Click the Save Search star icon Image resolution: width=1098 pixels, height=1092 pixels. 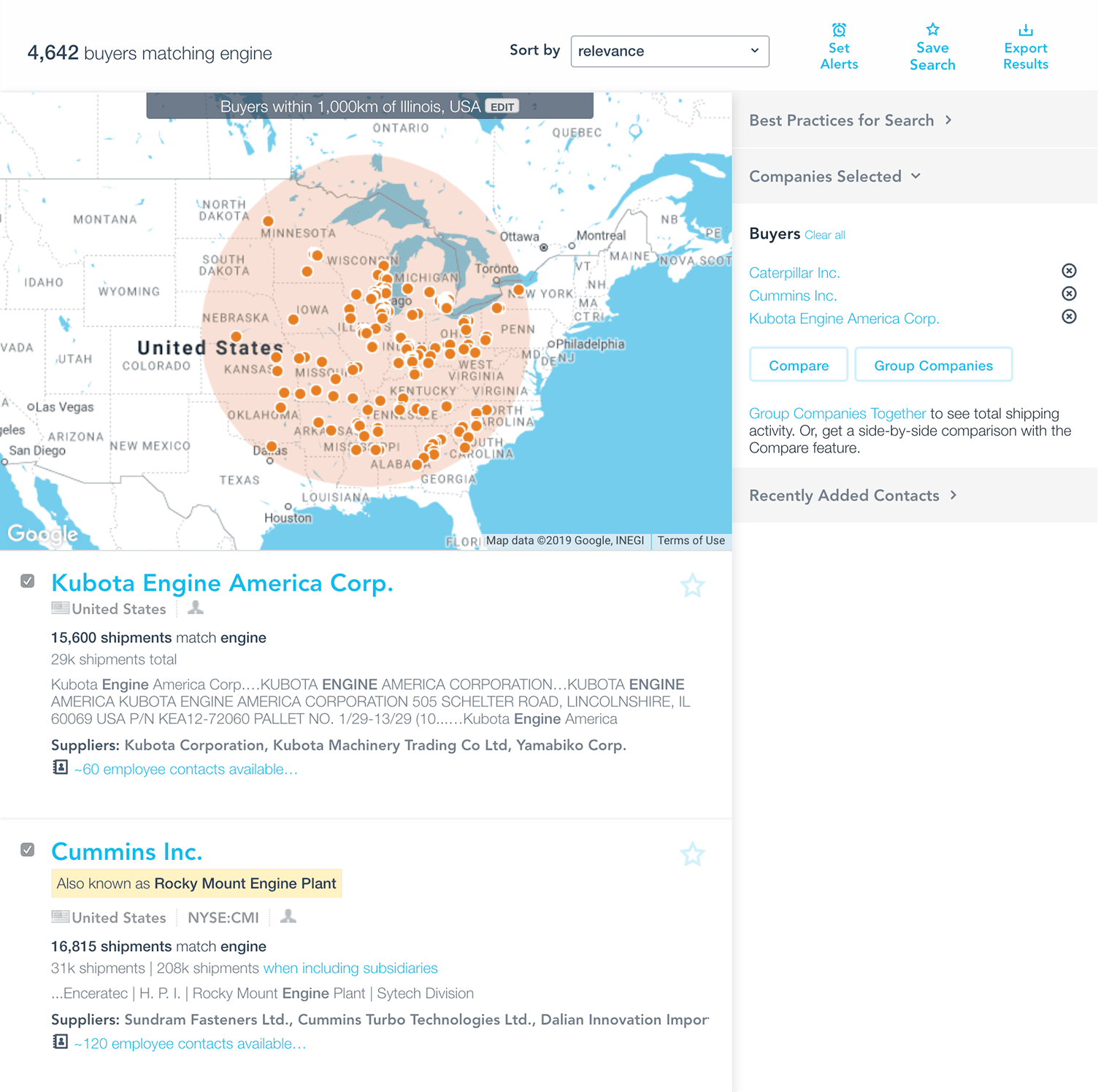click(932, 30)
